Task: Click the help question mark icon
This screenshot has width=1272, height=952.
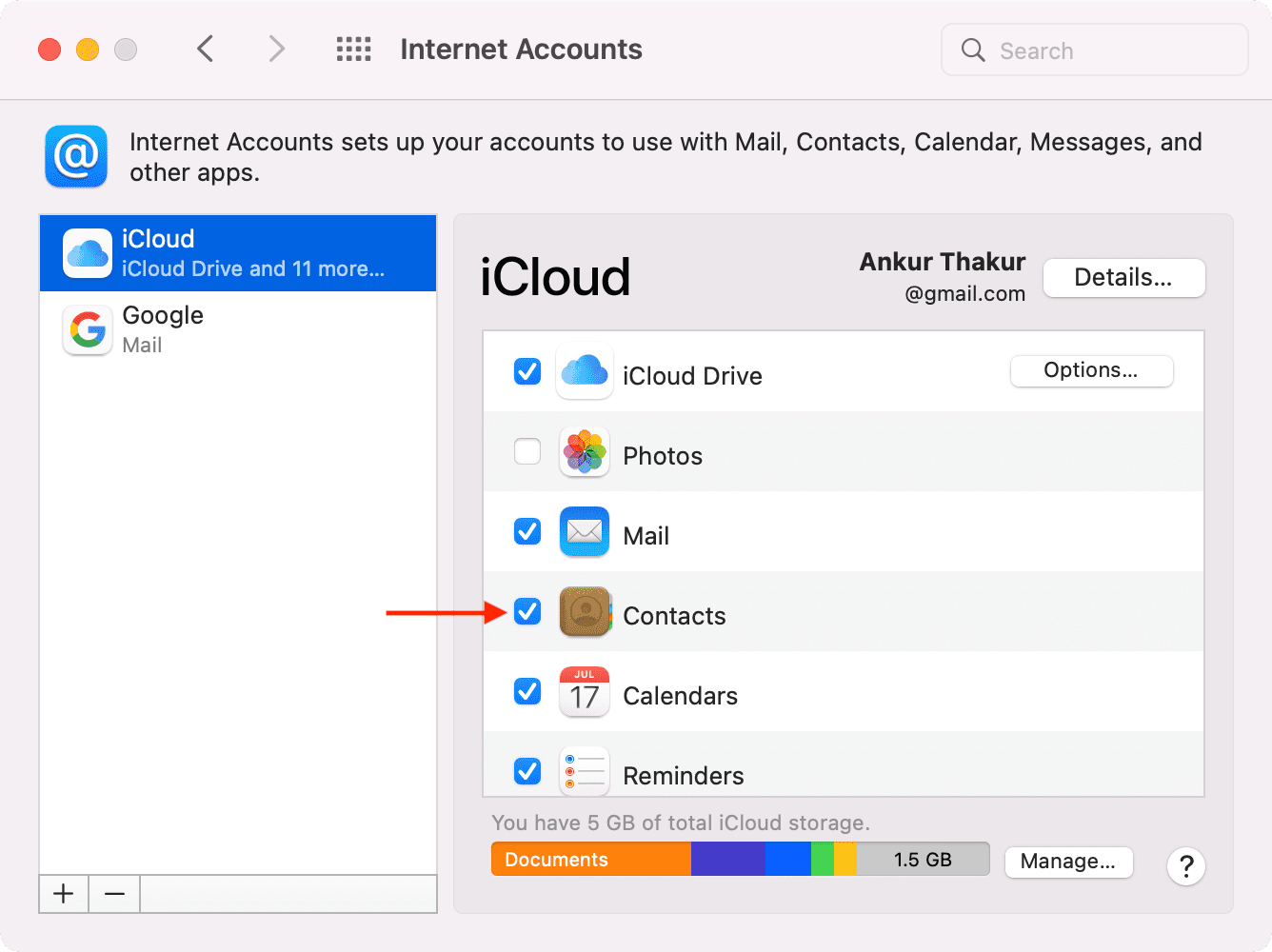Action: coord(1185,866)
